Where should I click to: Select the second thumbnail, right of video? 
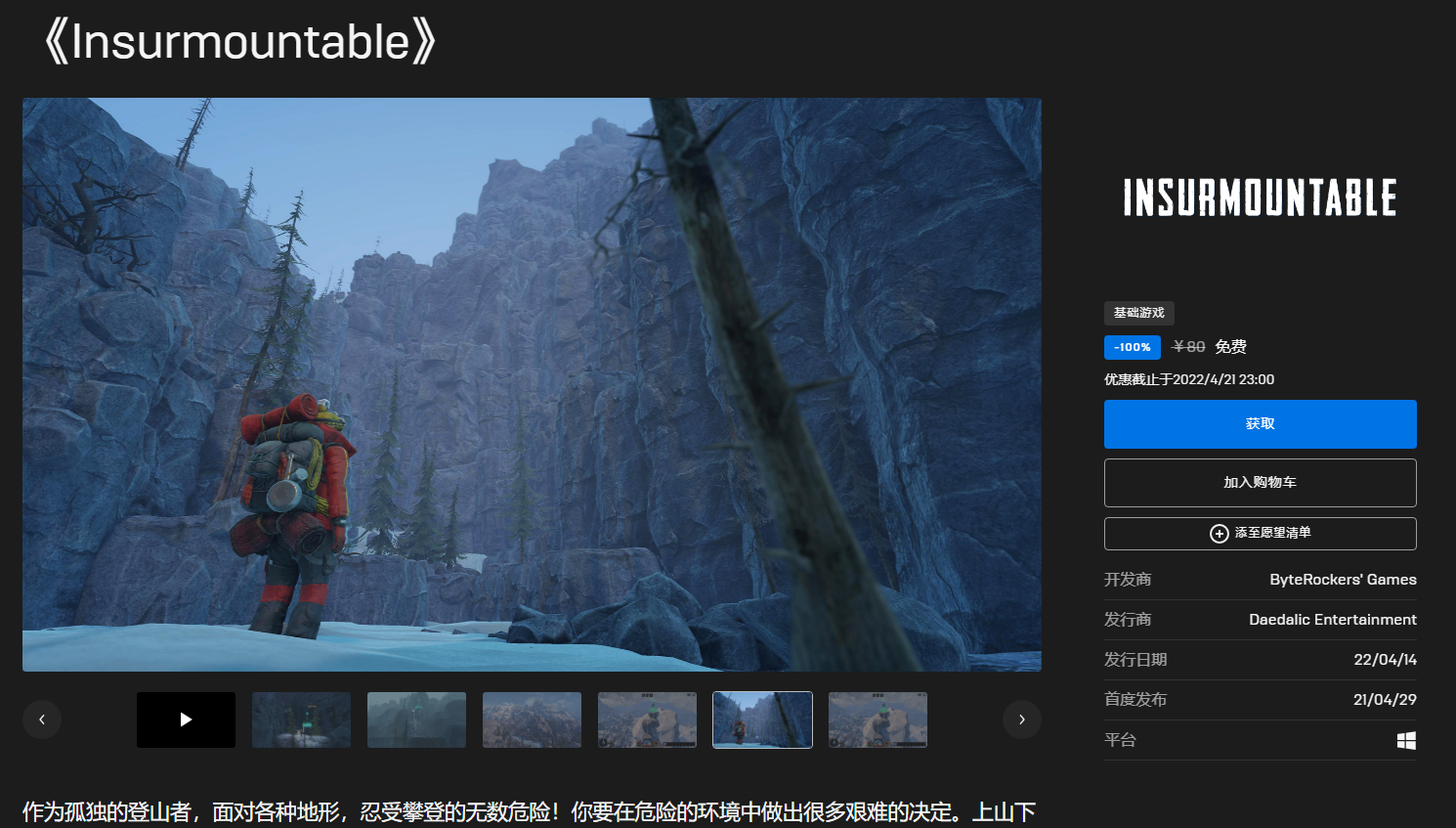pos(301,719)
